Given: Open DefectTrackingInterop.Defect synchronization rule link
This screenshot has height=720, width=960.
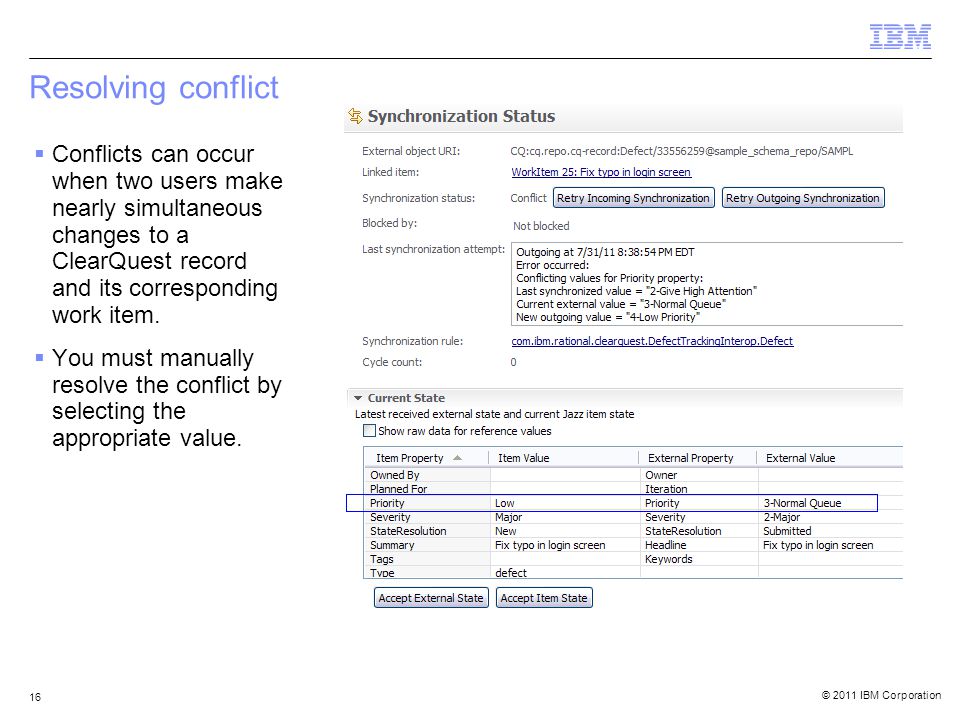Looking at the screenshot, I should pyautogui.click(x=652, y=341).
